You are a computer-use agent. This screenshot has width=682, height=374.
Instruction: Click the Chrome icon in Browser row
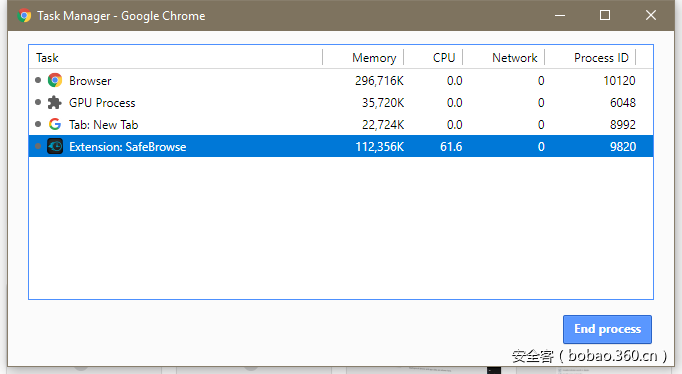pyautogui.click(x=55, y=80)
